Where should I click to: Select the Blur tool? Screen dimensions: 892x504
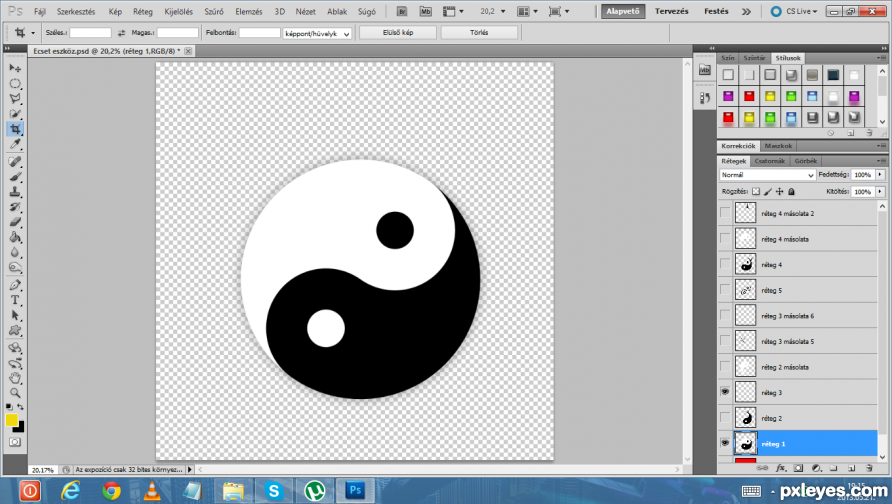point(15,253)
